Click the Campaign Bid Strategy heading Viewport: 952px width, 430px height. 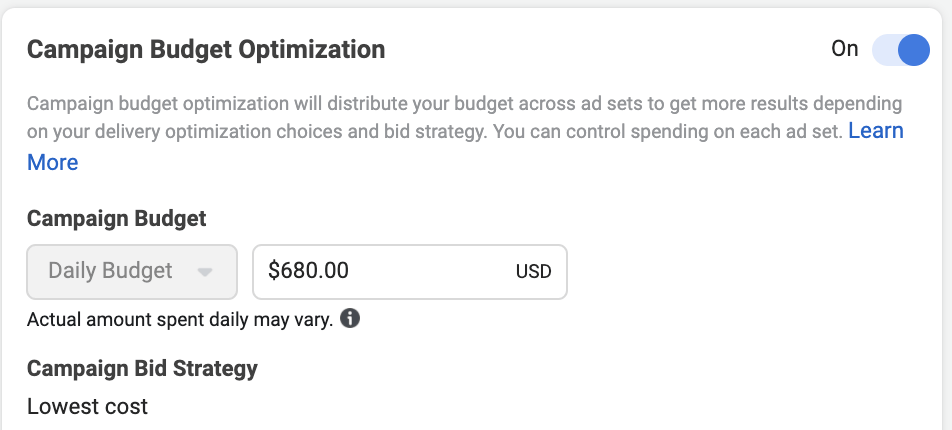142,369
